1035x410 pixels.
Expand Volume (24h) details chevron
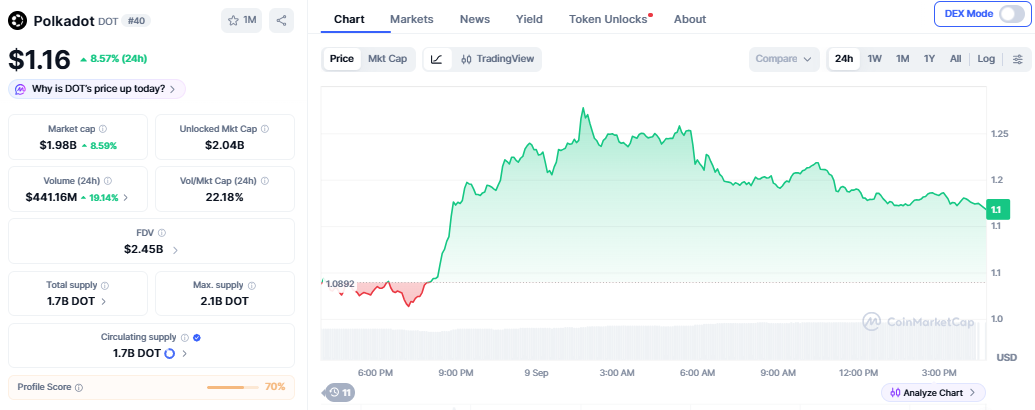(x=126, y=197)
